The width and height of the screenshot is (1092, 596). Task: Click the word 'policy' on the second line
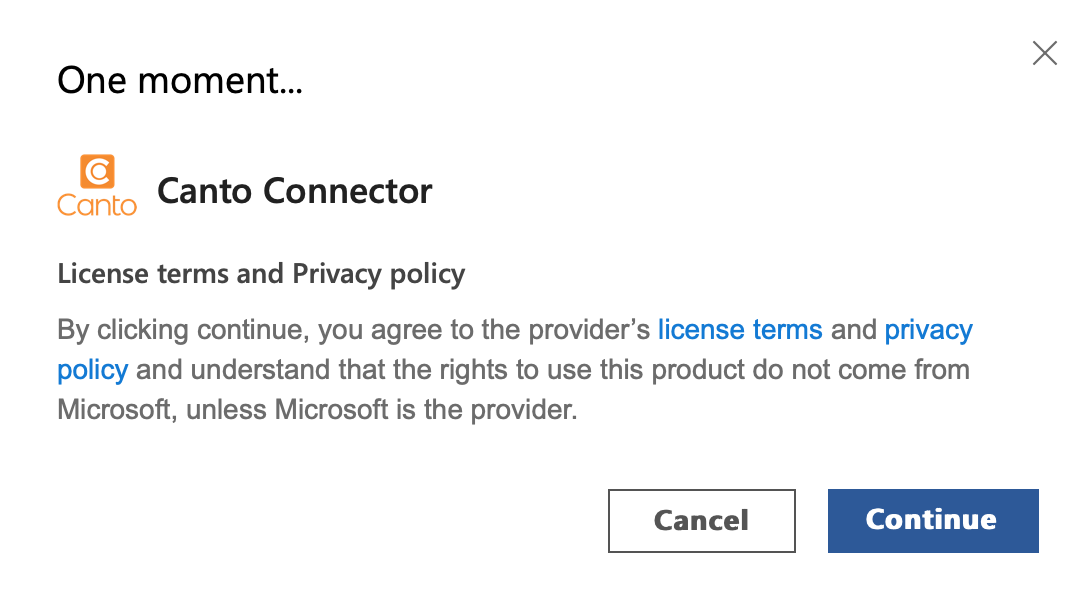92,370
